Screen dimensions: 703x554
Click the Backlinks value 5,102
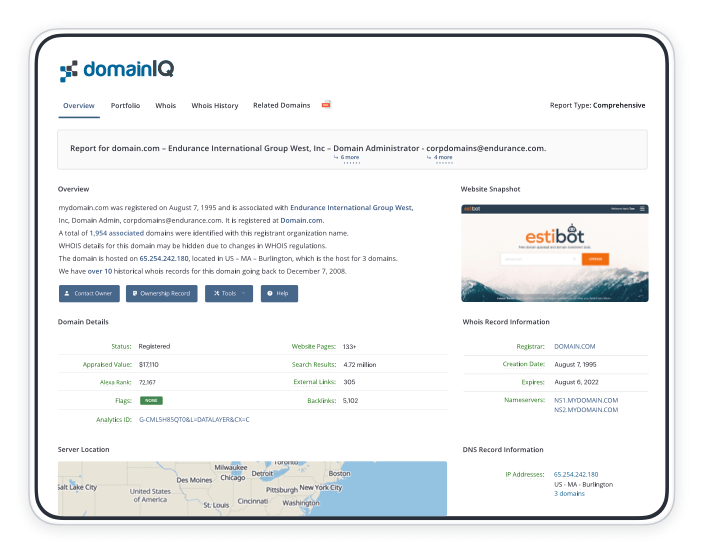point(351,401)
